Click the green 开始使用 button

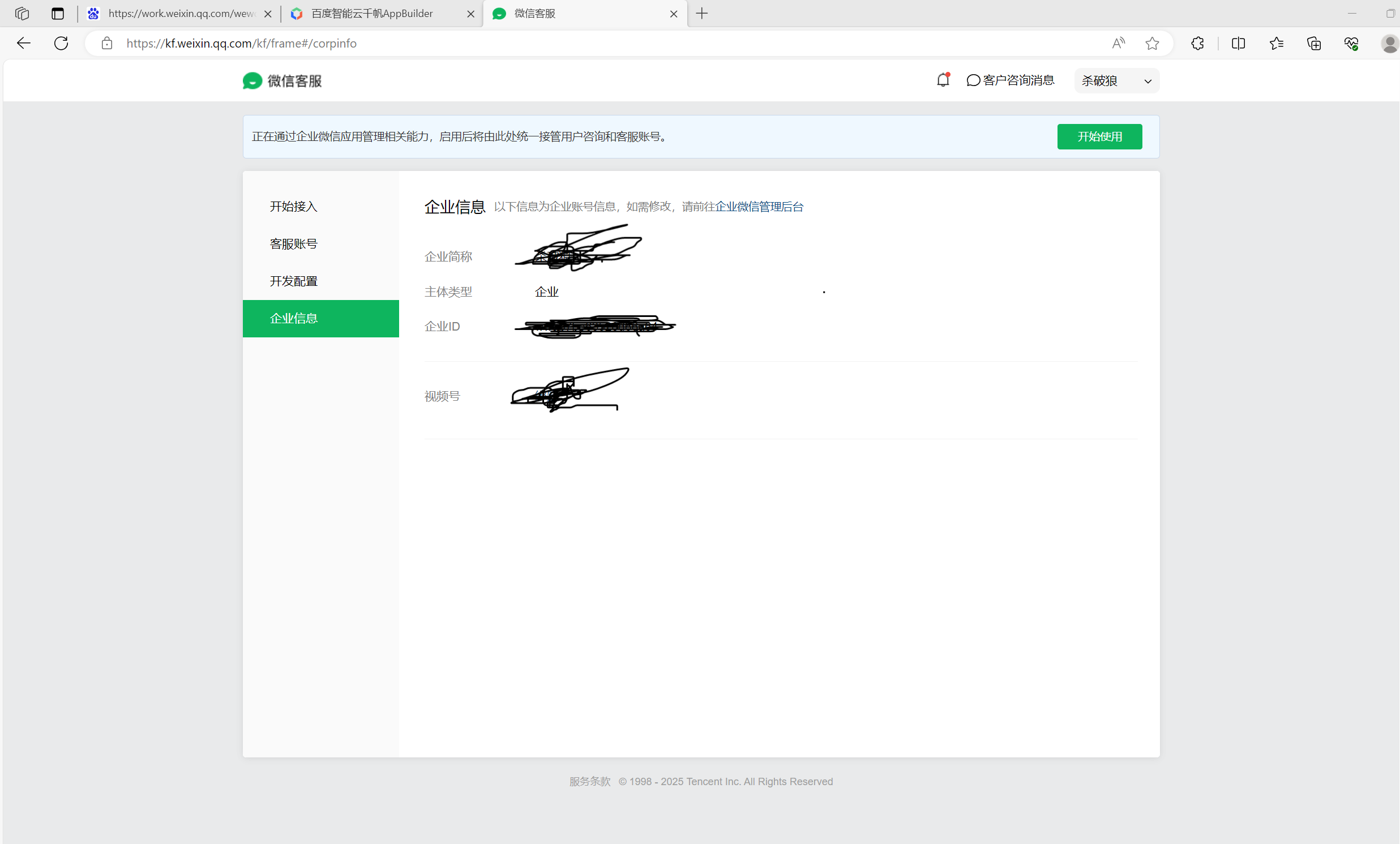[x=1099, y=136]
